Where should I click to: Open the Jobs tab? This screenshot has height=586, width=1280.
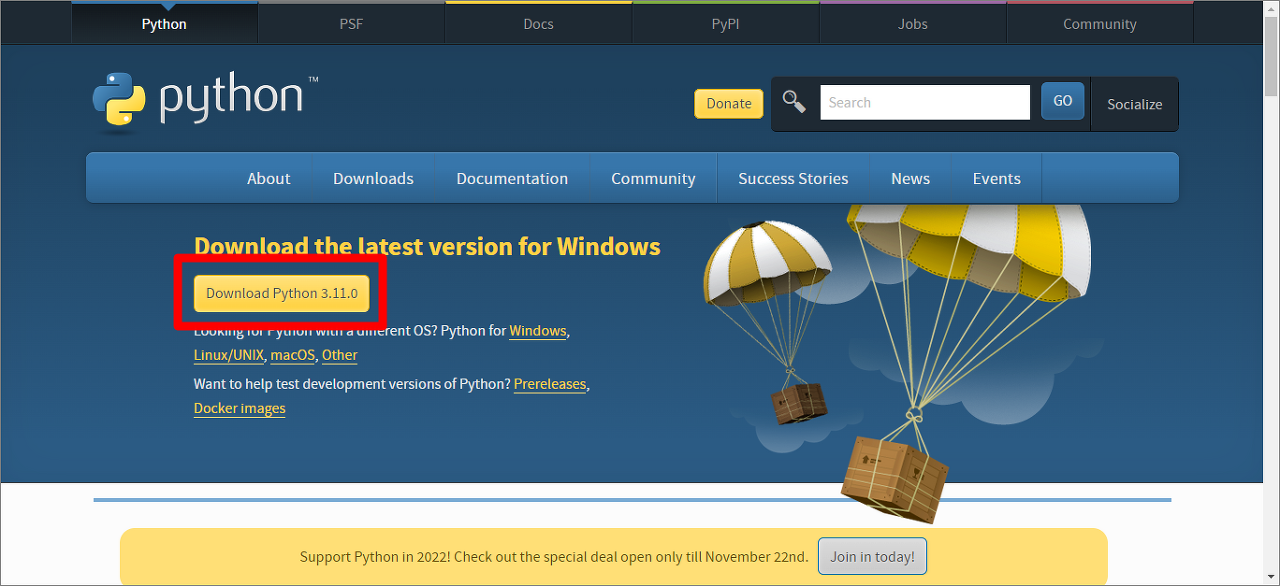[x=913, y=23]
